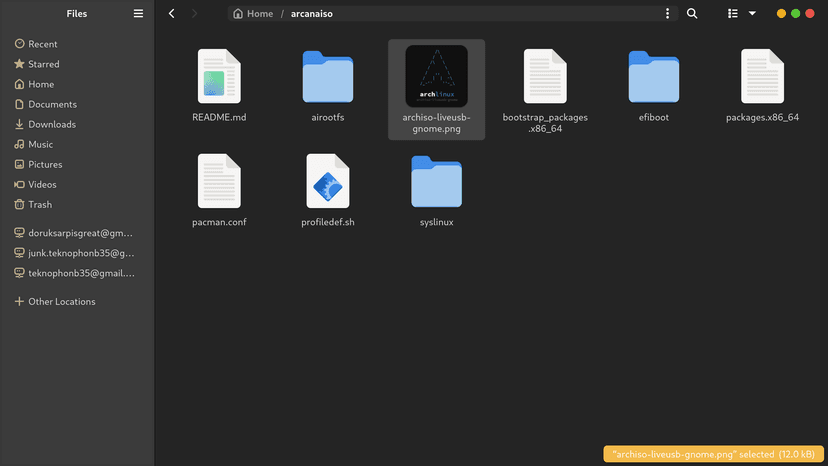Go to Home in the path bar
The image size is (828, 466).
253,14
